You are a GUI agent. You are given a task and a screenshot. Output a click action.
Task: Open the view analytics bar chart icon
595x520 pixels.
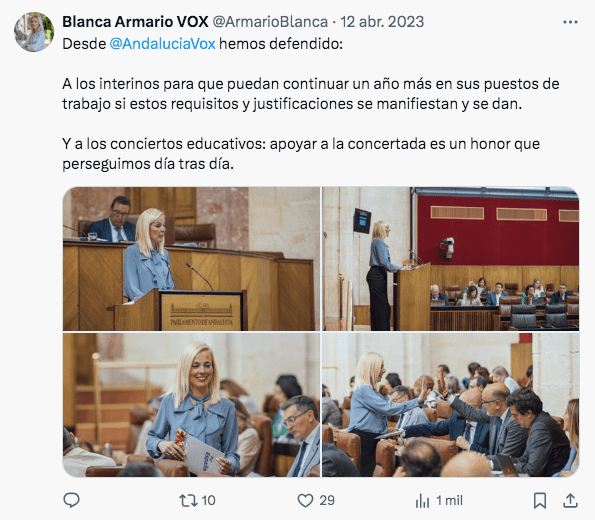[x=422, y=501]
